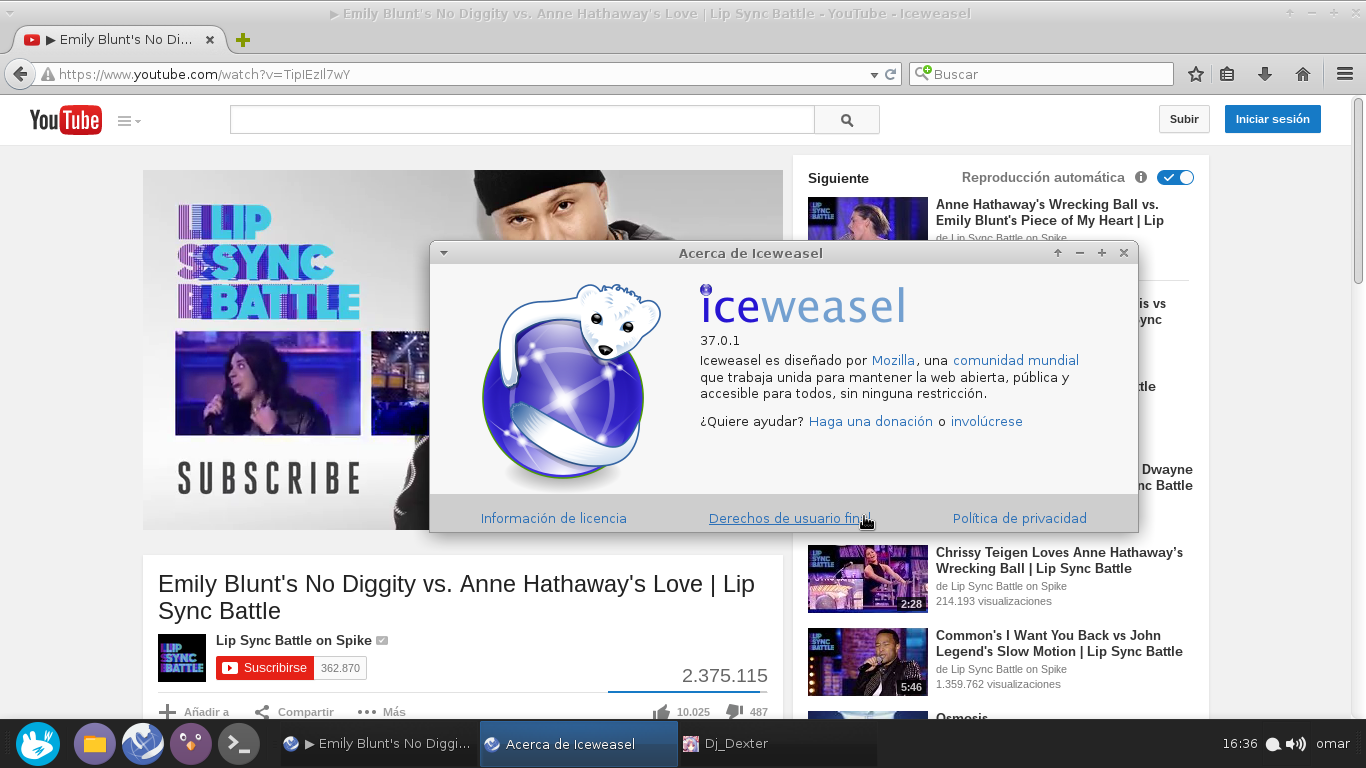1366x768 pixels.
Task: Select the Emily Blunt's No Di... browser tab
Action: coord(119,40)
